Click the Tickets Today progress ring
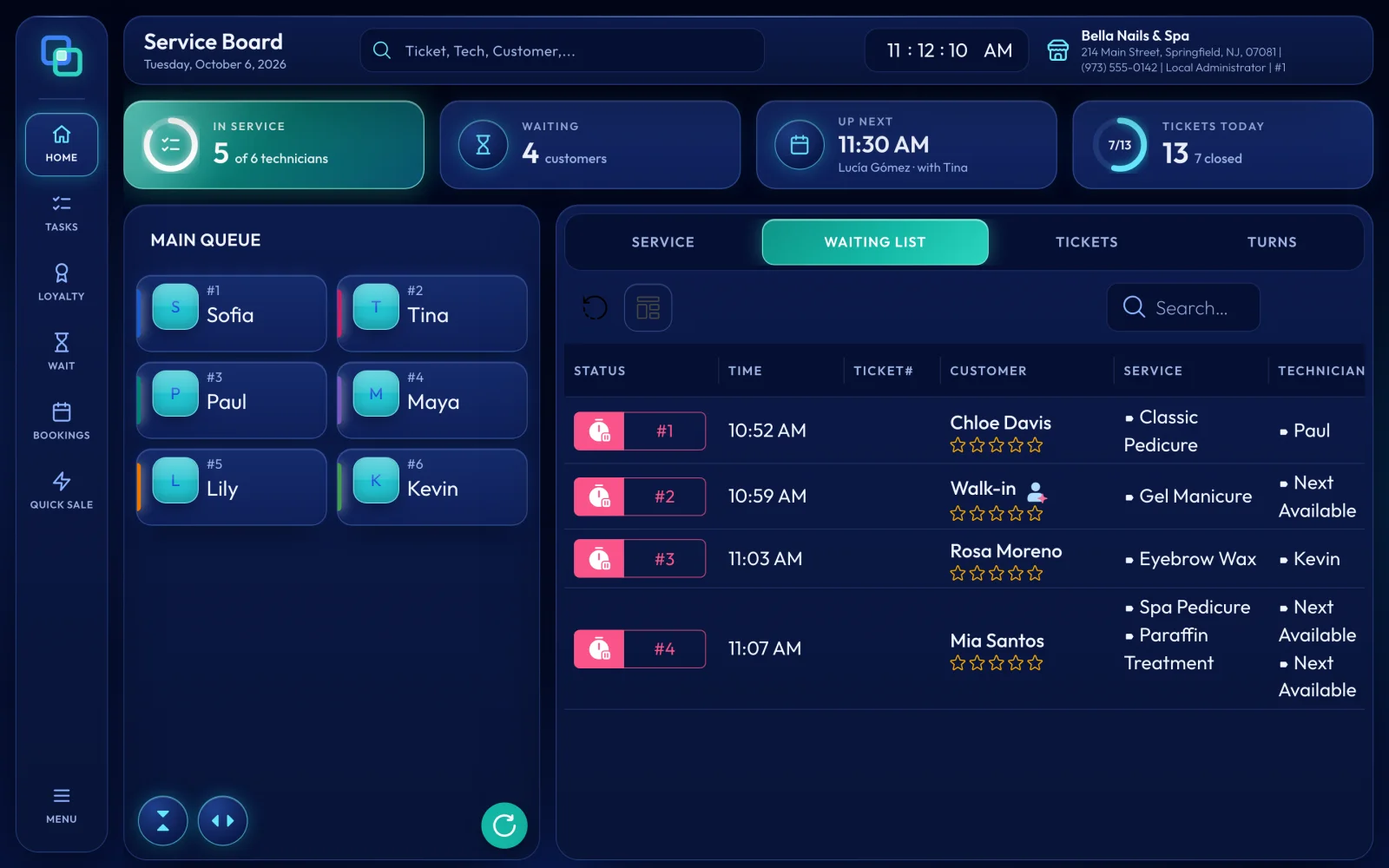 pyautogui.click(x=1120, y=145)
